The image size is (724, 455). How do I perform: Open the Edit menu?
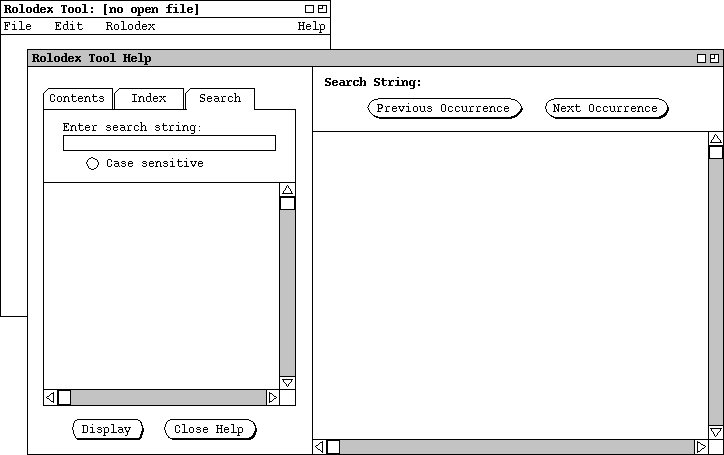68,26
